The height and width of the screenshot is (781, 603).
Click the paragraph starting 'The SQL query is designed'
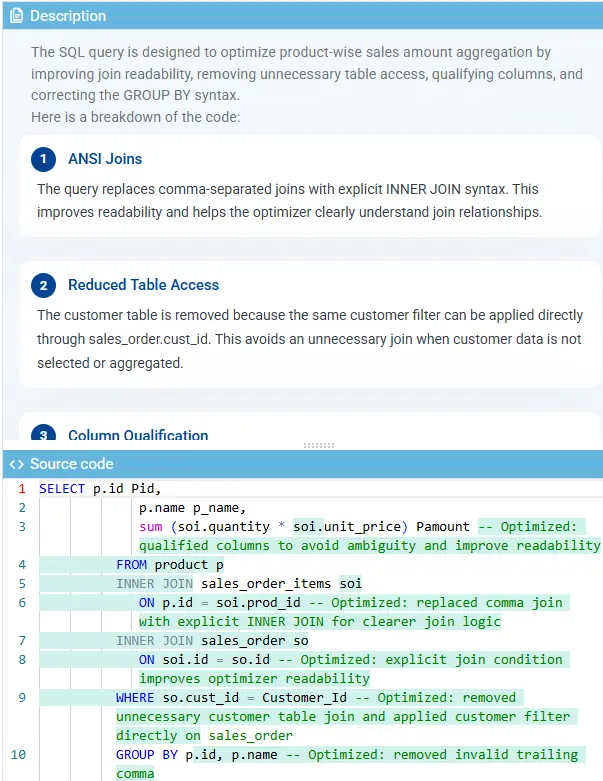[307, 74]
